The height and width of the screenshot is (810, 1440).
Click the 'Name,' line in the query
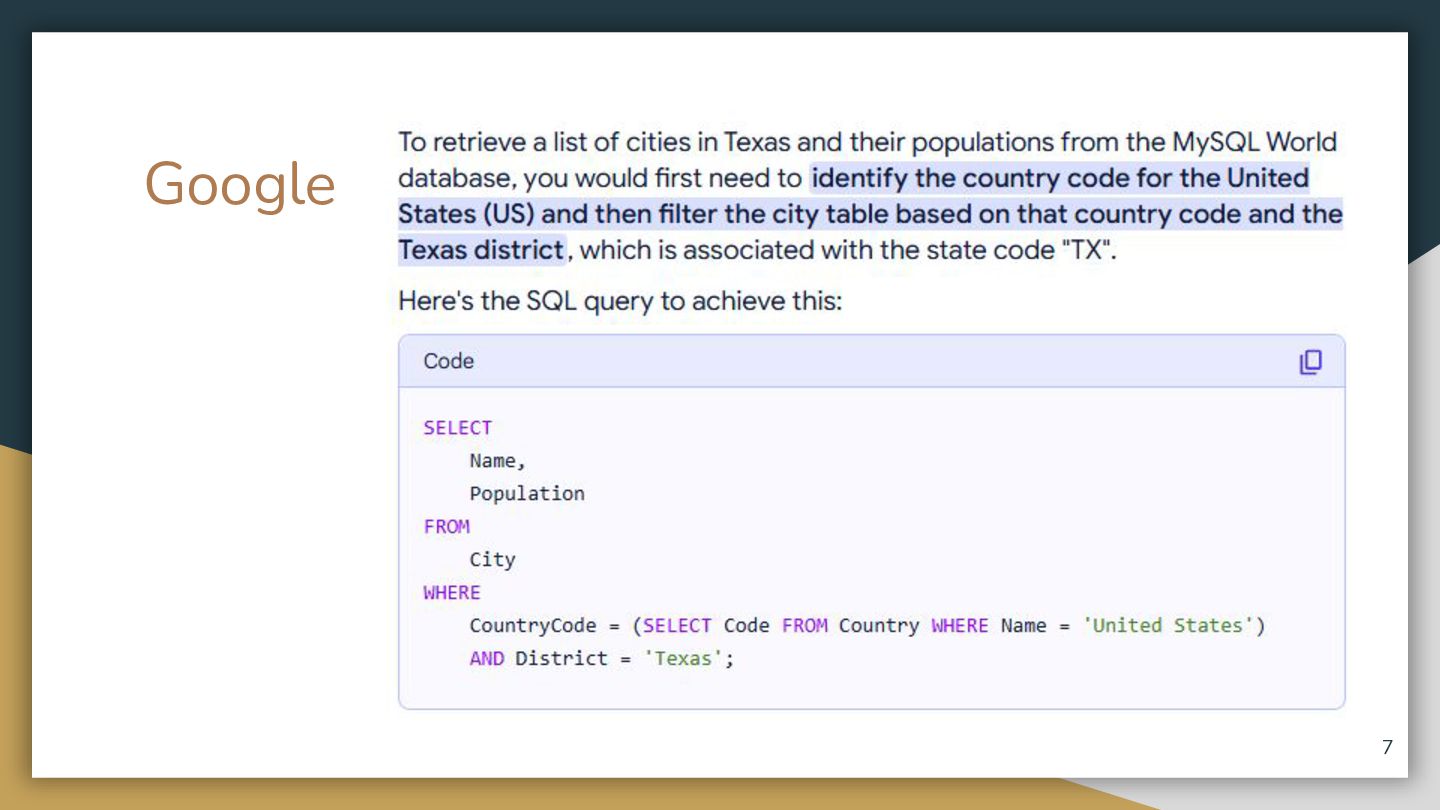(498, 461)
